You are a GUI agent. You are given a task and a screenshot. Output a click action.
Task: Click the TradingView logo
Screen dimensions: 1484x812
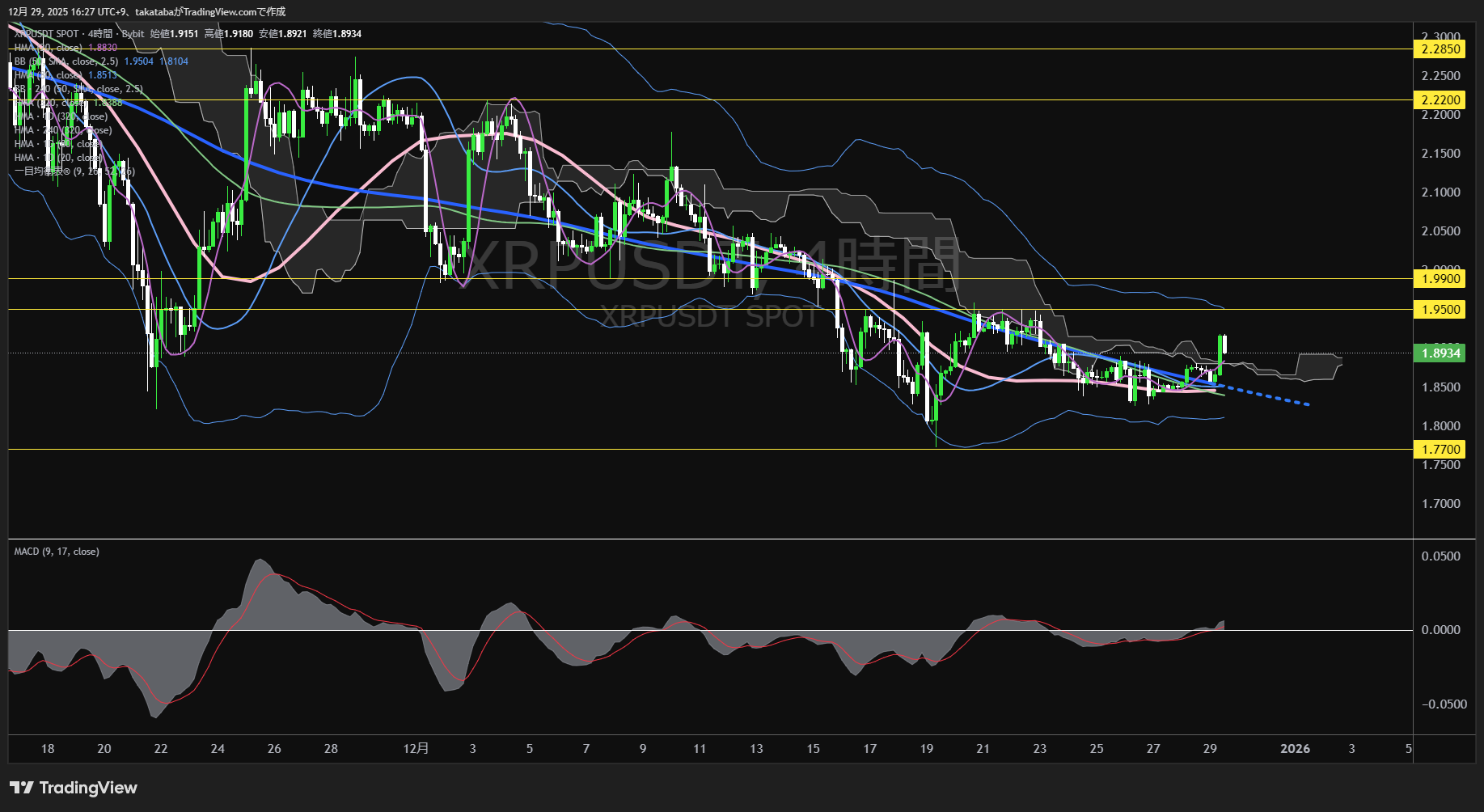coord(74,788)
